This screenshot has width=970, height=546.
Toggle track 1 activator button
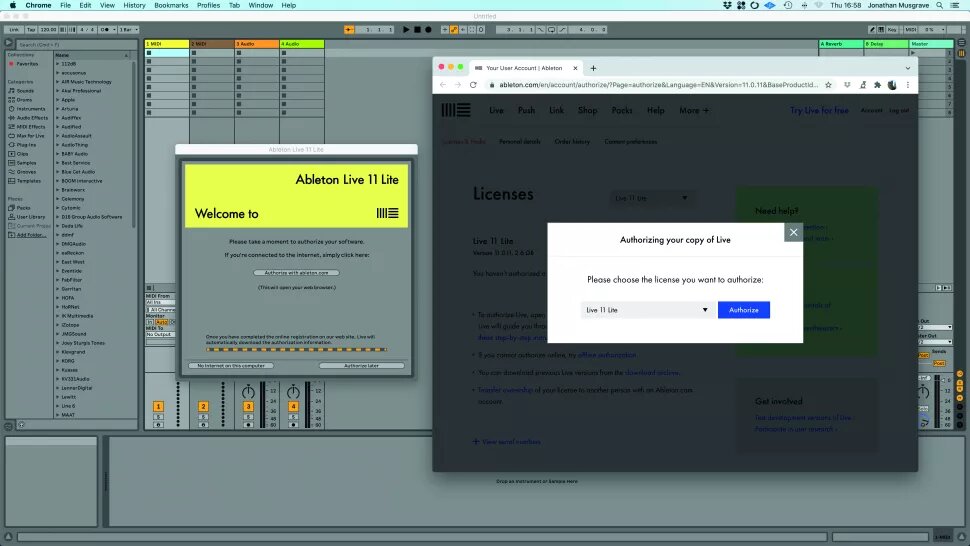(158, 406)
